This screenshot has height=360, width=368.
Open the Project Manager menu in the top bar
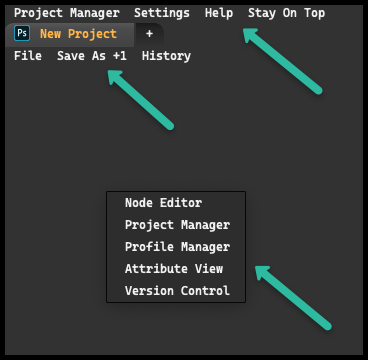67,13
